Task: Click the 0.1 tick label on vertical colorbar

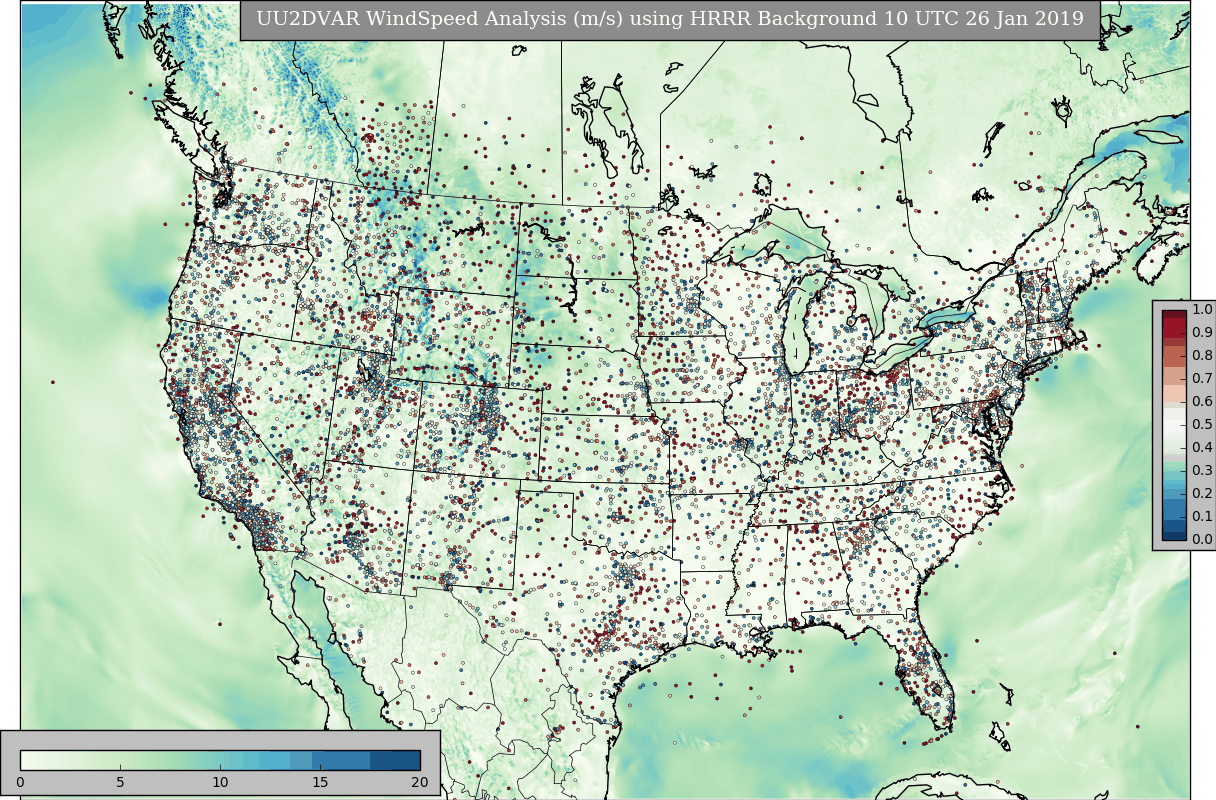Action: pos(1201,517)
